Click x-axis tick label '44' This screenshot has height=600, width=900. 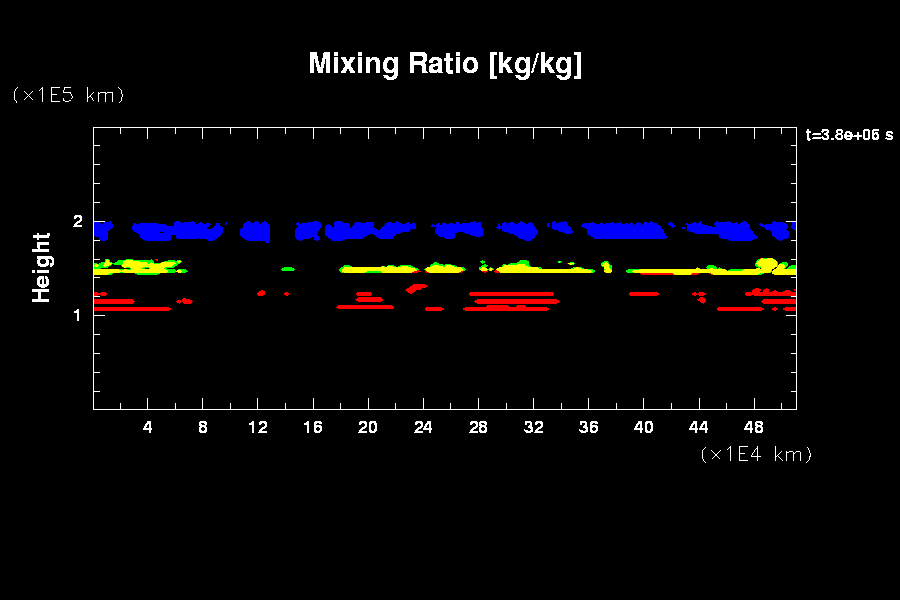(698, 427)
